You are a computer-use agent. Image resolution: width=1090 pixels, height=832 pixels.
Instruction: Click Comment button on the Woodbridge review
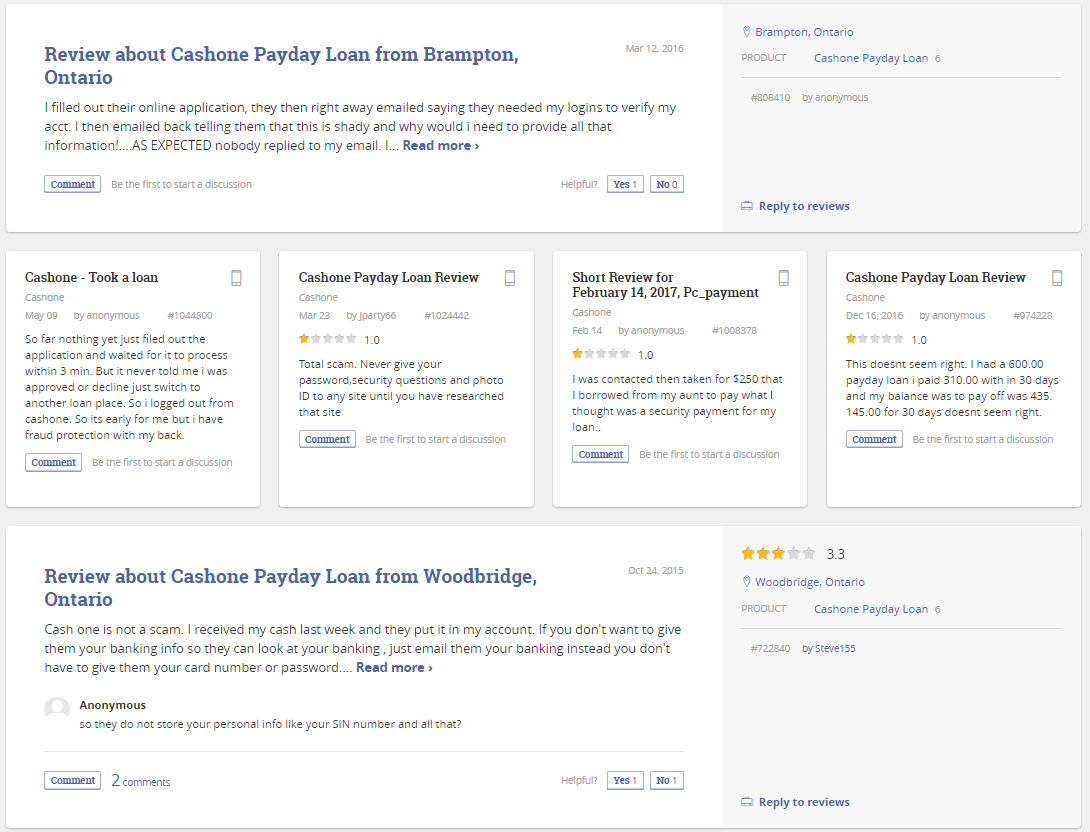(x=72, y=781)
